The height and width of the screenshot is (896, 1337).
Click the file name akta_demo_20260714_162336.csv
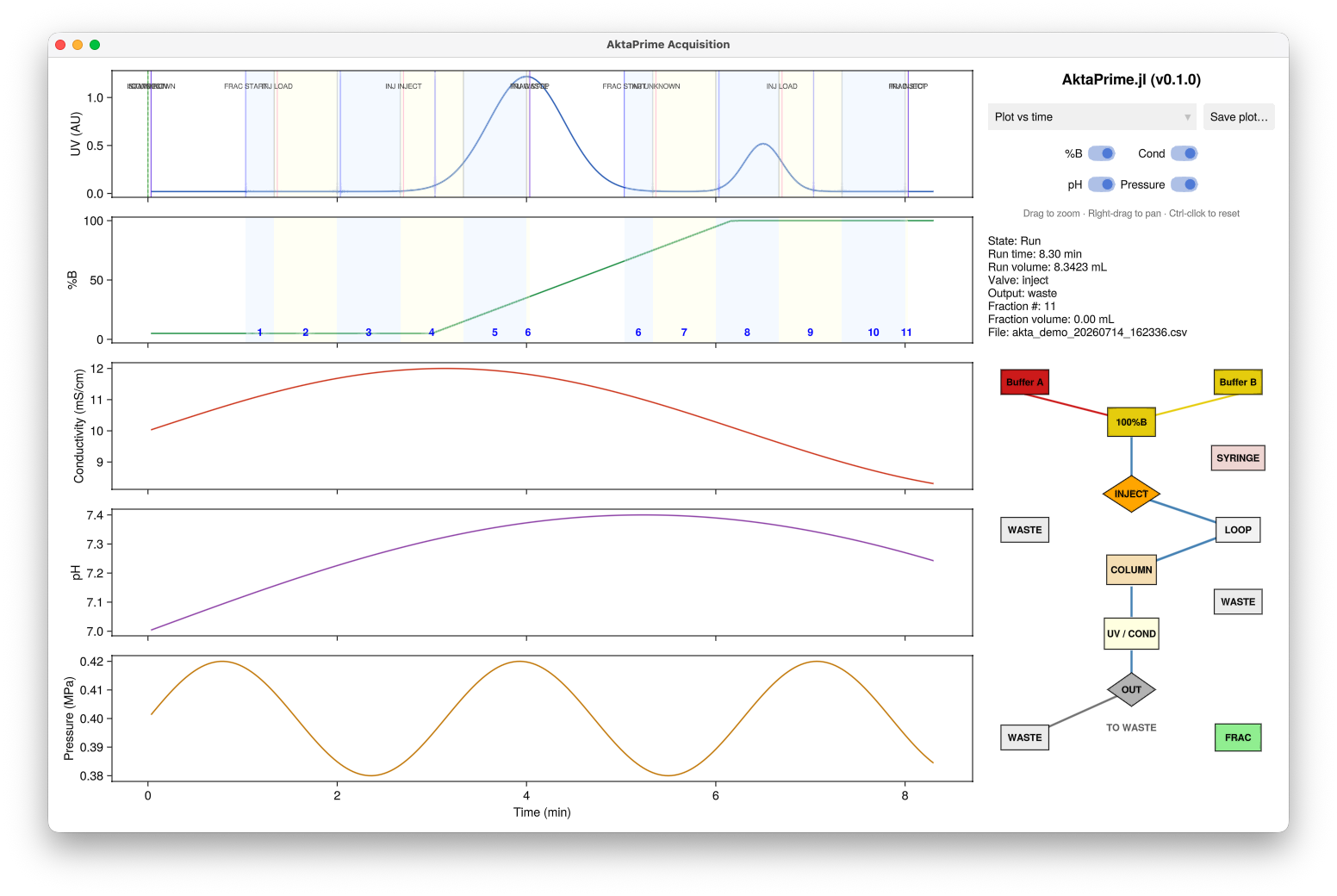click(1099, 333)
